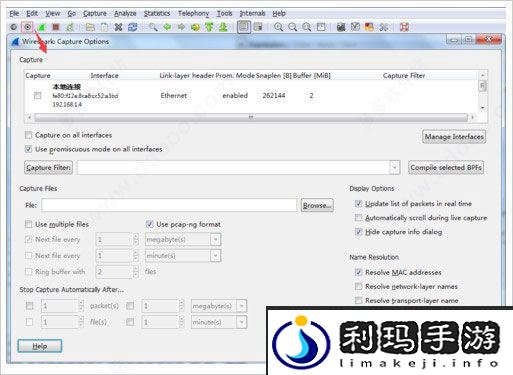The image size is (513, 375).
Task: Toggle Use promiscuous mode on all interfaces
Action: [x=28, y=149]
